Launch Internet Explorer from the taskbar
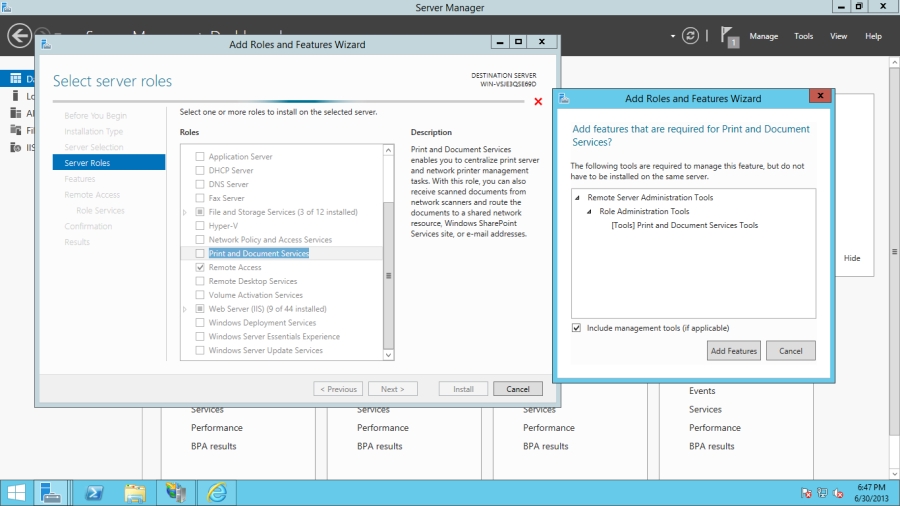 coord(217,493)
